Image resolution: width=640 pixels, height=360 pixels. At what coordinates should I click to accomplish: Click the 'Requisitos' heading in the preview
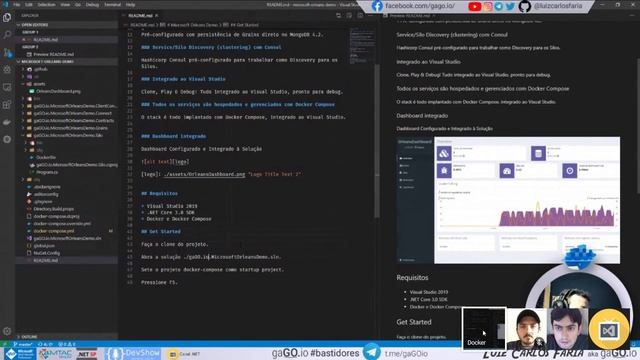pyautogui.click(x=412, y=278)
